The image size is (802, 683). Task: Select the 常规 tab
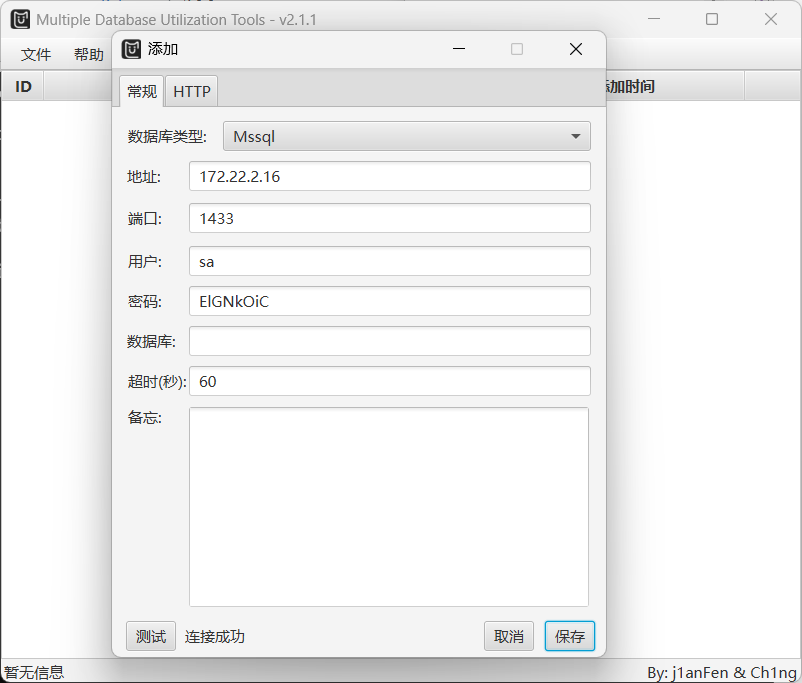click(x=141, y=91)
